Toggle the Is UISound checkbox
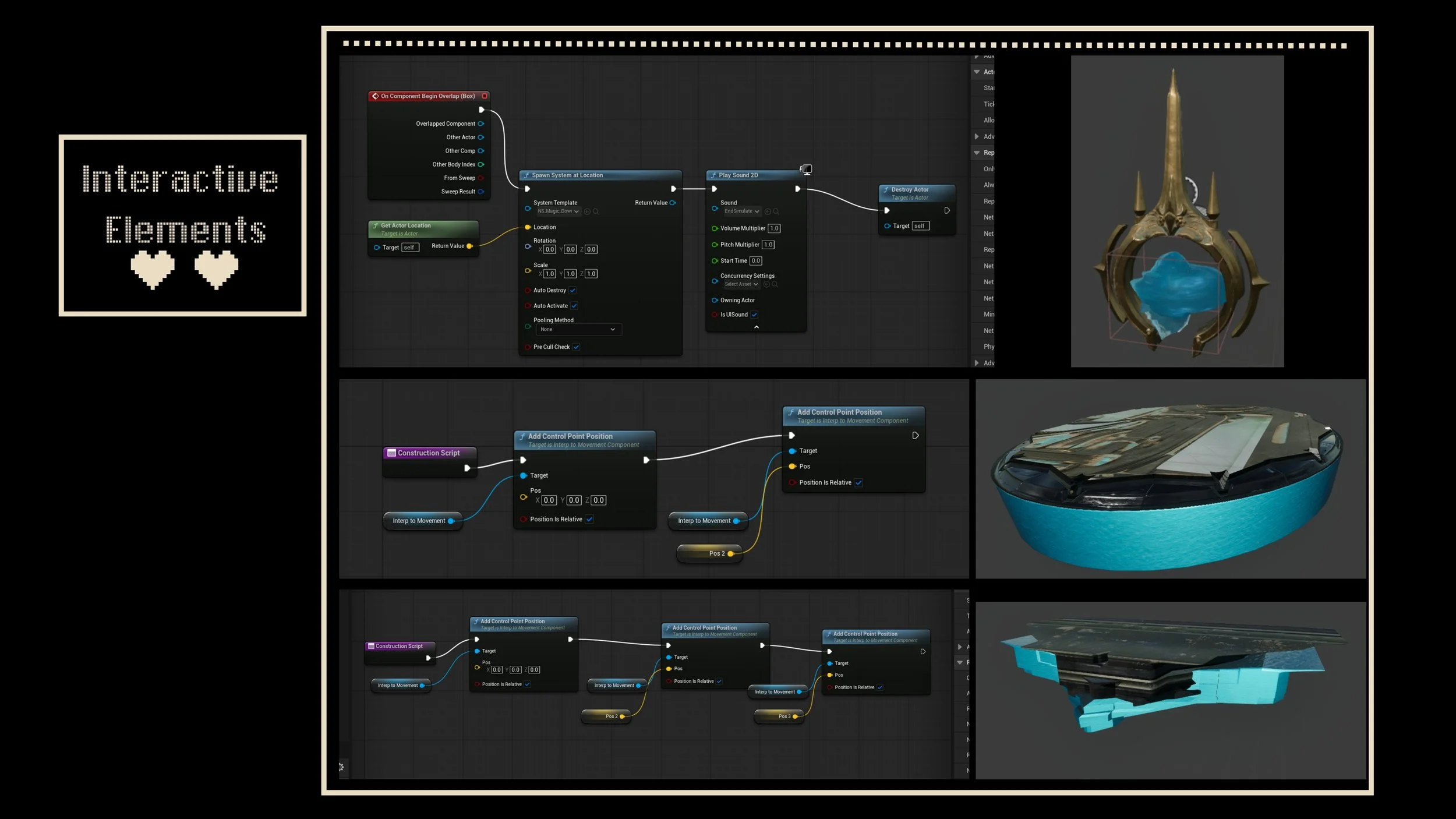This screenshot has width=1456, height=819. (754, 315)
